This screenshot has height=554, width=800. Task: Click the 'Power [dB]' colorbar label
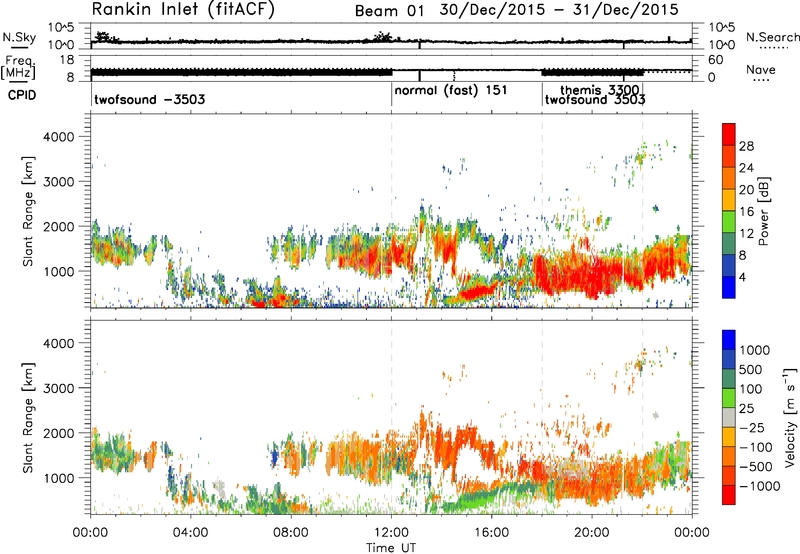click(763, 211)
